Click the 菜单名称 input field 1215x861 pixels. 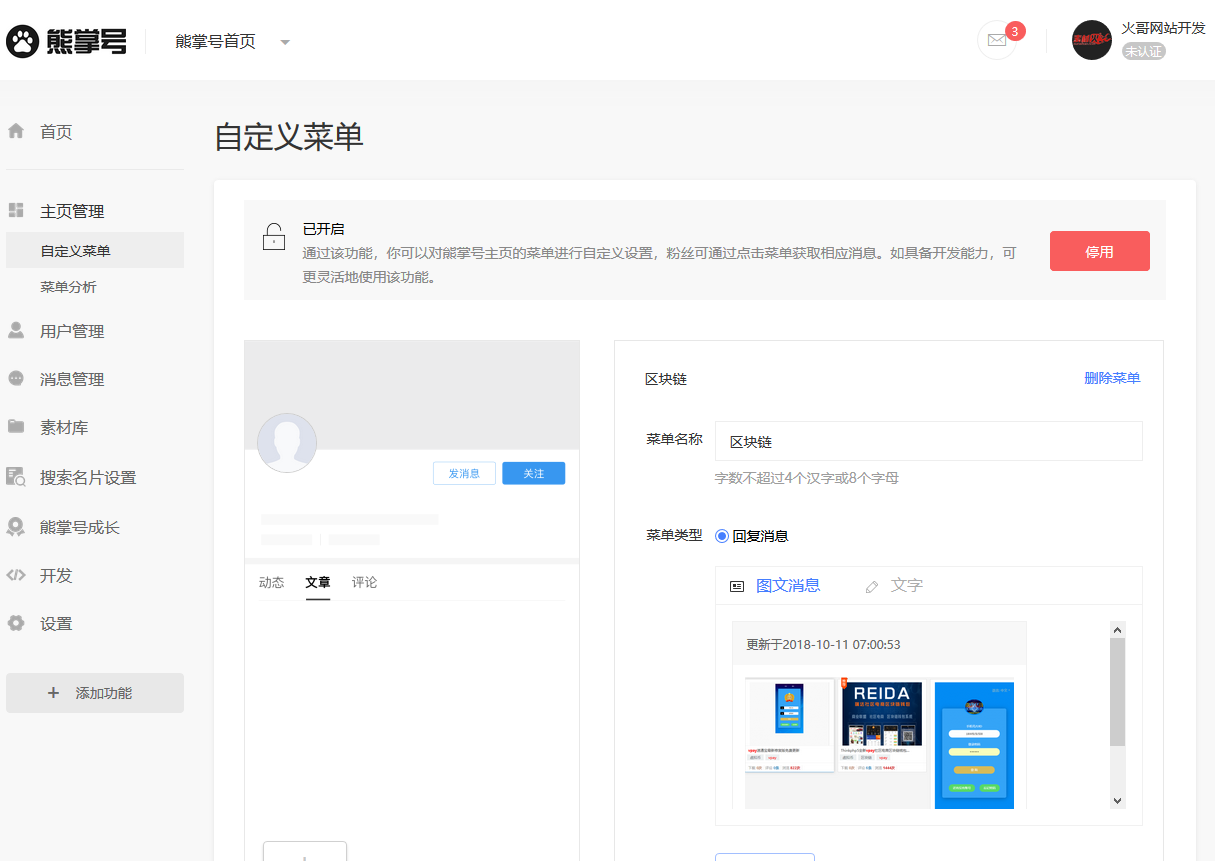coord(928,441)
